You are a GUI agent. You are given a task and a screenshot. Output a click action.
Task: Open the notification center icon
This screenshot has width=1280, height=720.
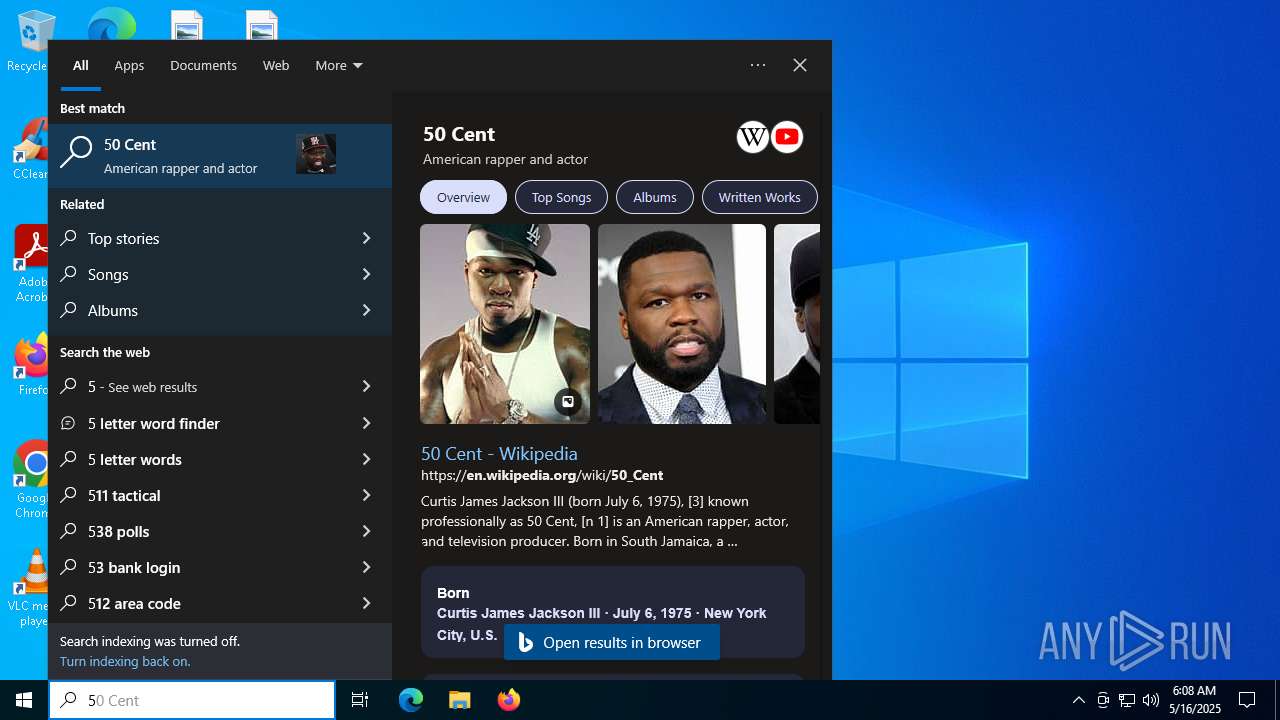1247,700
